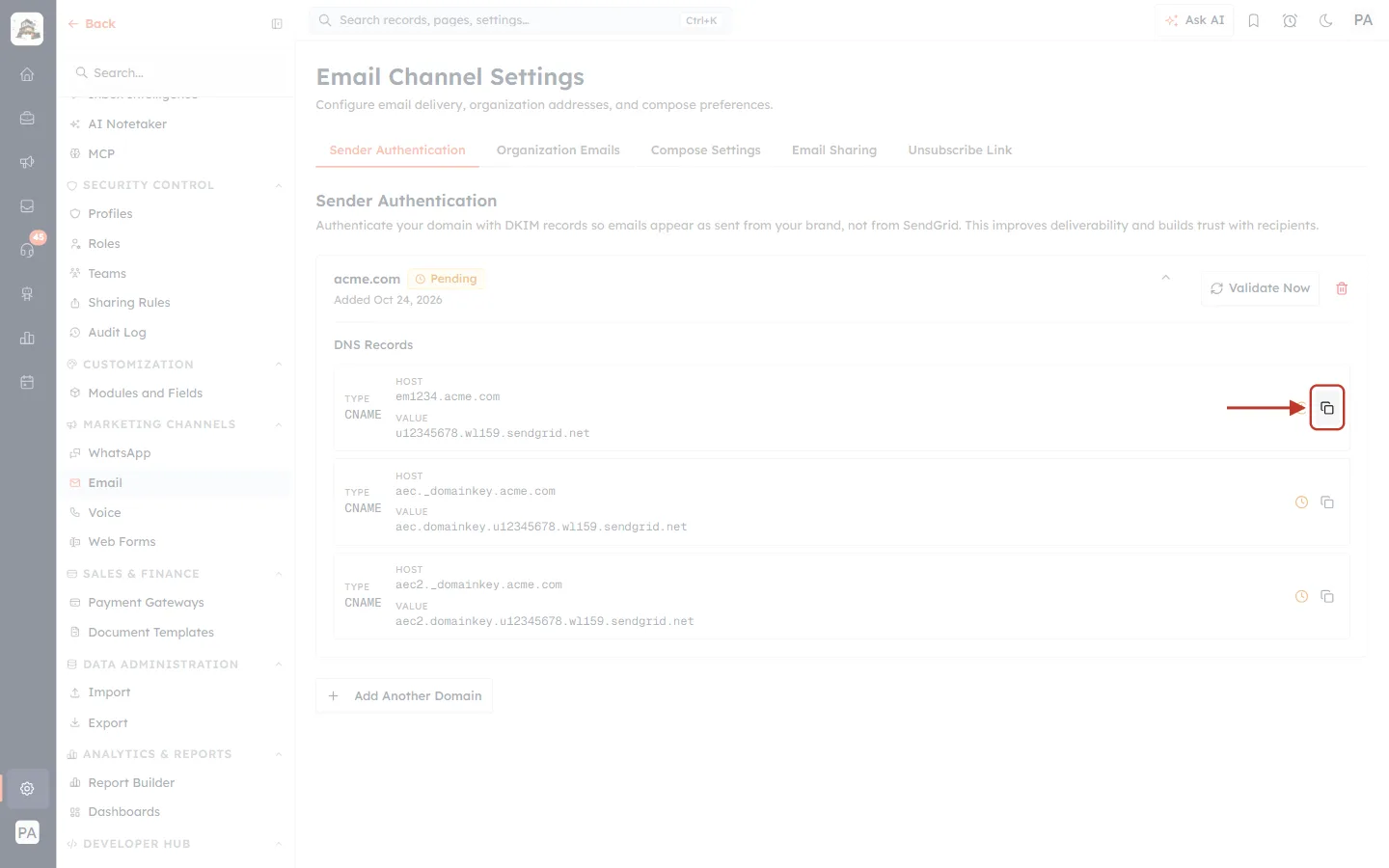Open the Email Sharing tab
This screenshot has height=868, width=1389.
(x=834, y=150)
